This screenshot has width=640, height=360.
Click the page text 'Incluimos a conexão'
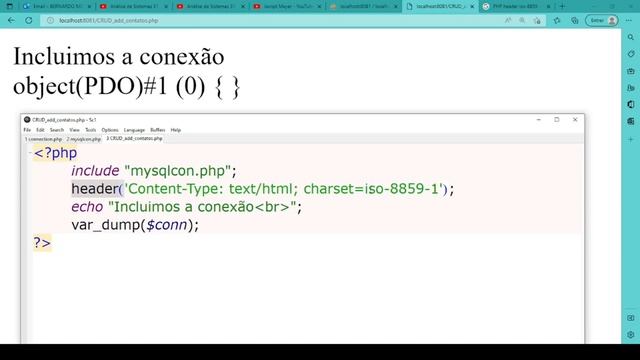[x=119, y=56]
